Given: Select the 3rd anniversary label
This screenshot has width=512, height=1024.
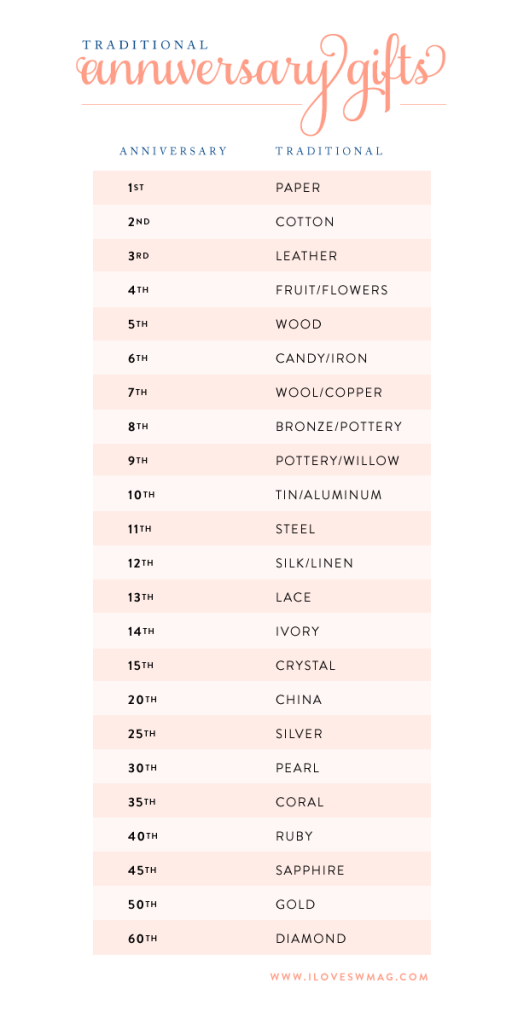Looking at the screenshot, I should (x=138, y=256).
